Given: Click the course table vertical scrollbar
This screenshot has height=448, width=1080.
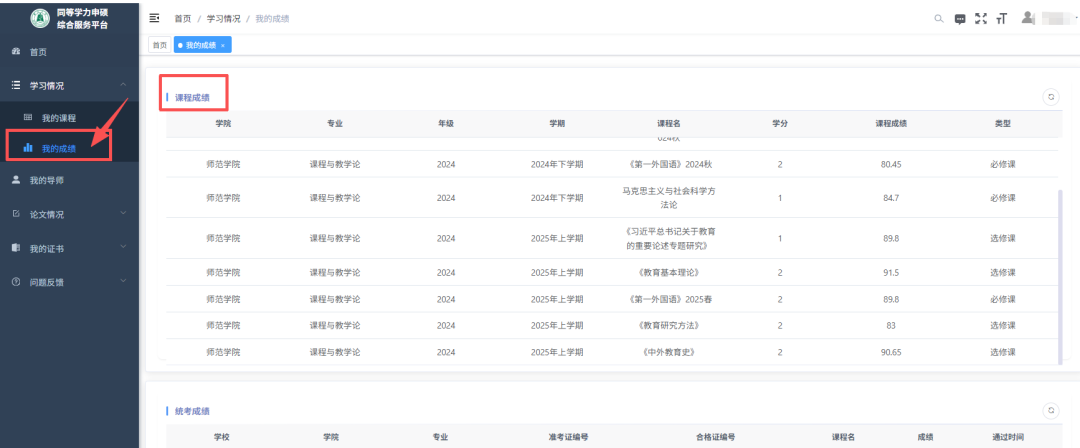Looking at the screenshot, I should click(1059, 275).
